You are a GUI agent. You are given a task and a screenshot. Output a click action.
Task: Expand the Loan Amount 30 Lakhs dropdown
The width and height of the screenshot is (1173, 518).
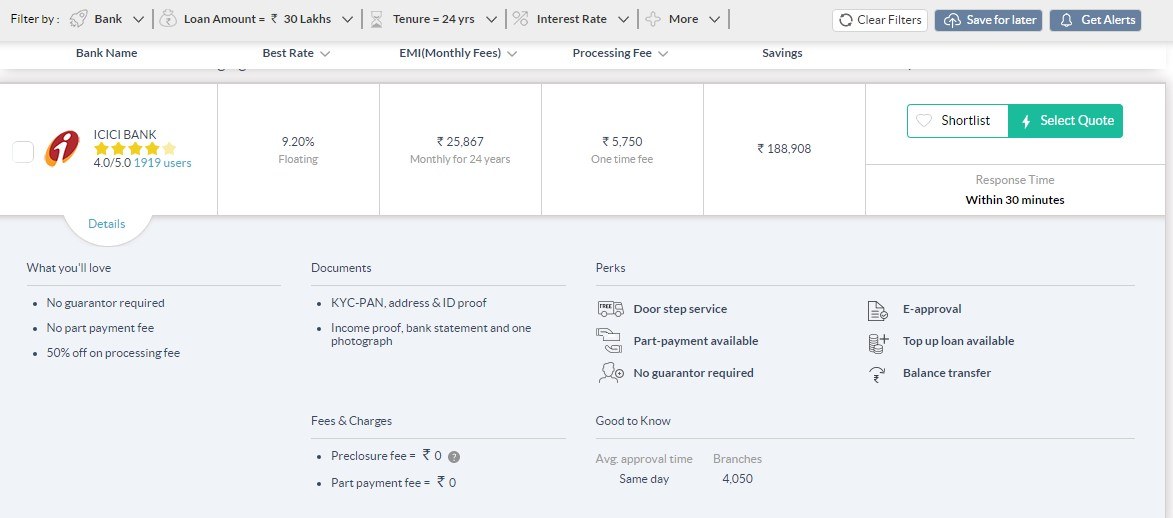pyautogui.click(x=269, y=19)
